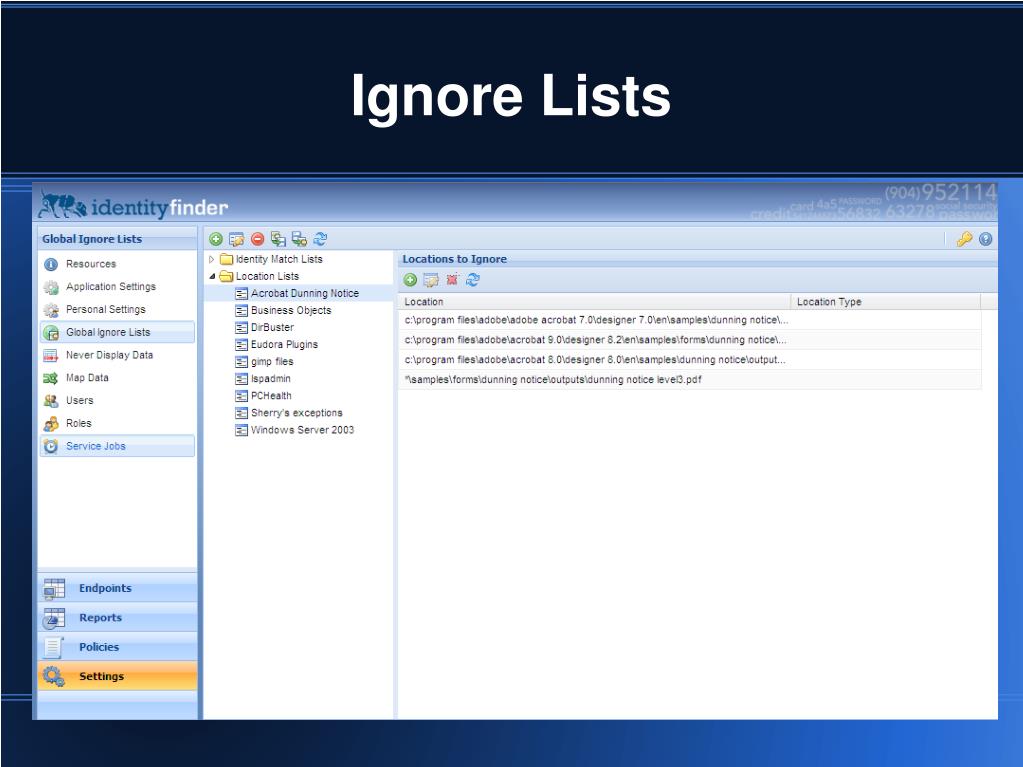Click the Map Data icon
1023x767 pixels.
51,378
